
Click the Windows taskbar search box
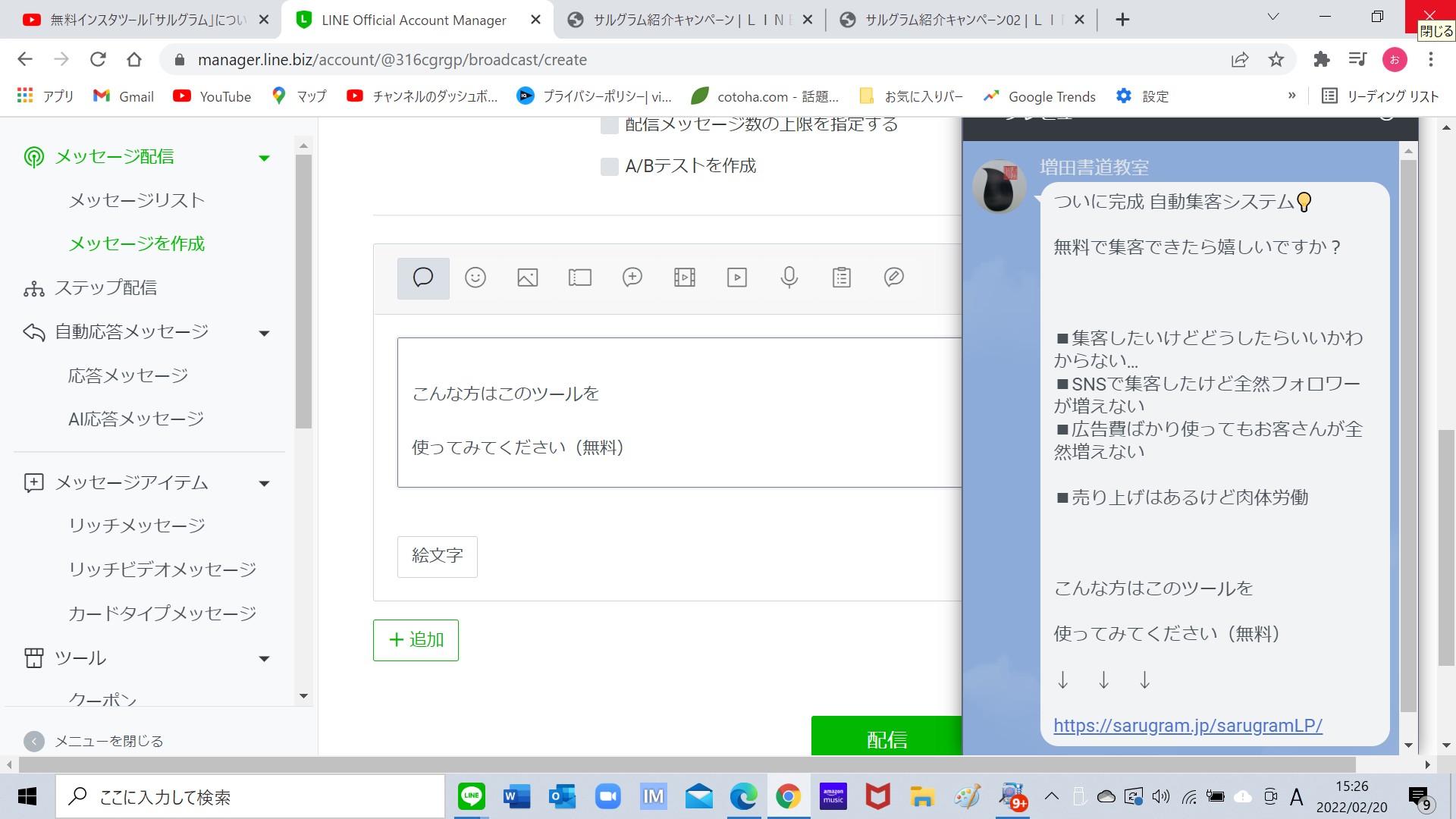click(x=250, y=796)
